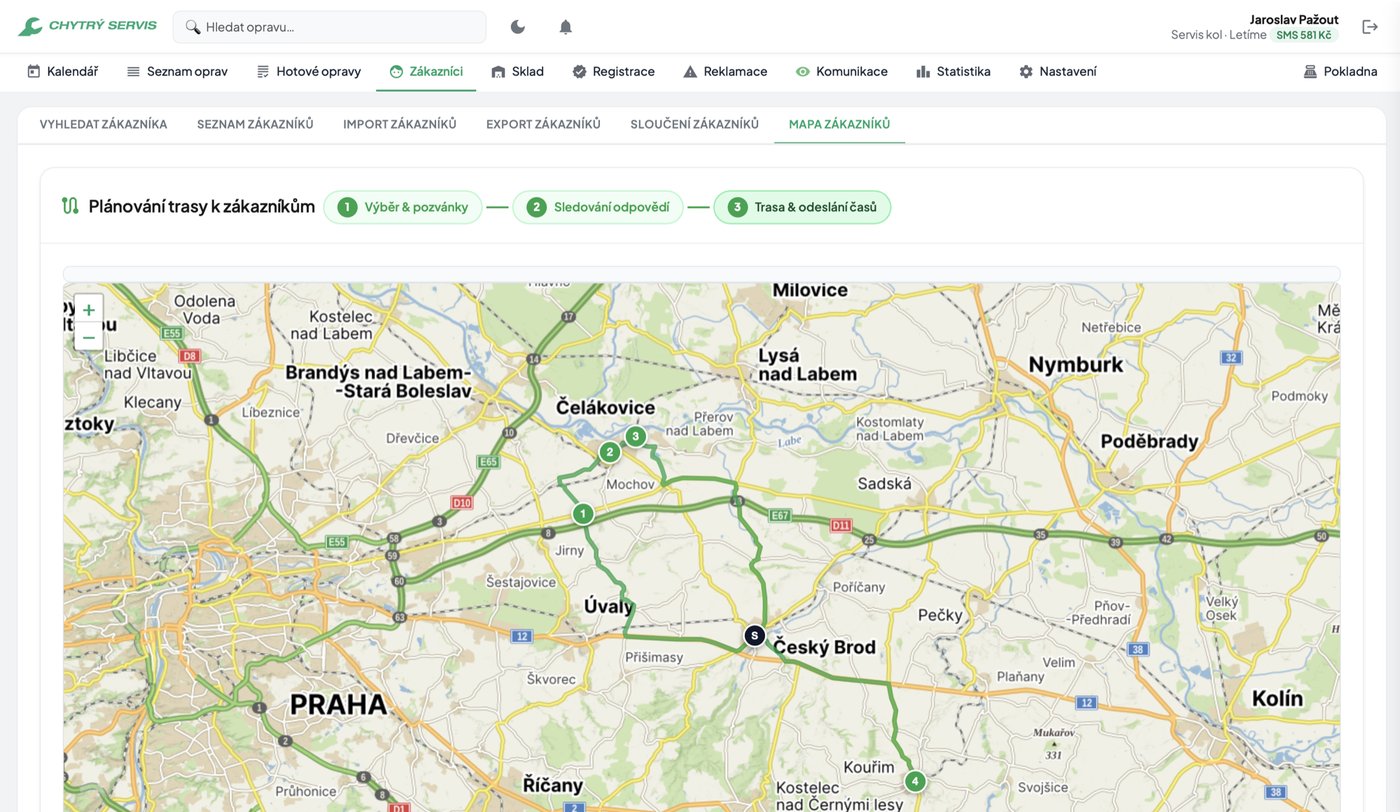Open Pokladna cash register

click(x=1340, y=71)
